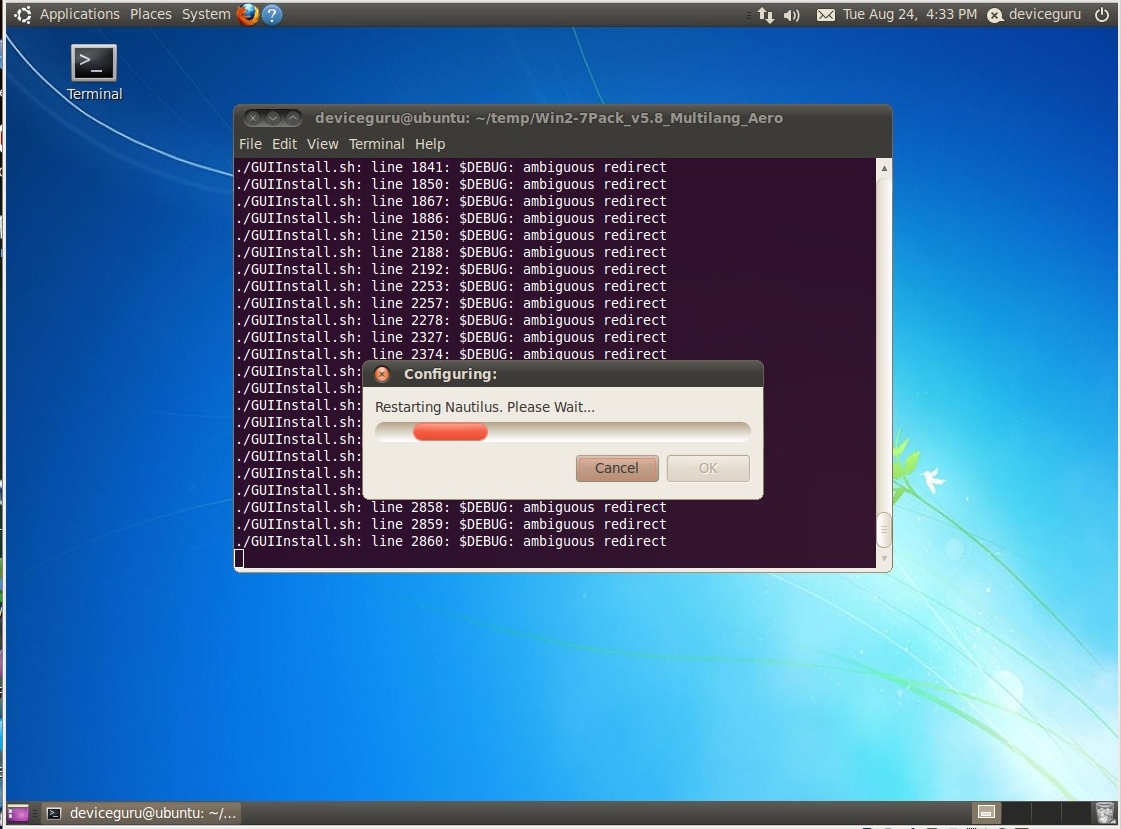
Task: Open the Places menu
Action: point(151,14)
